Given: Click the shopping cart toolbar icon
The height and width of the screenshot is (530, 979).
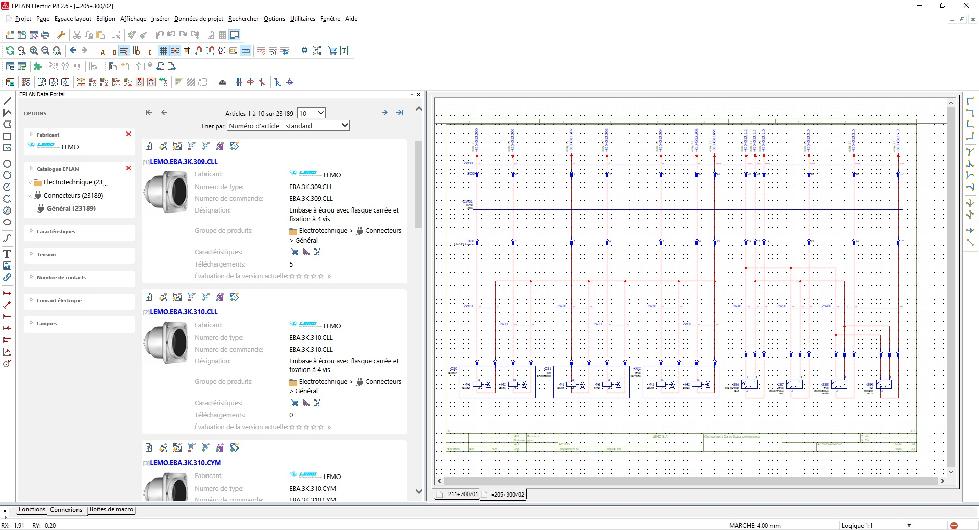Looking at the screenshot, I should click(333, 50).
